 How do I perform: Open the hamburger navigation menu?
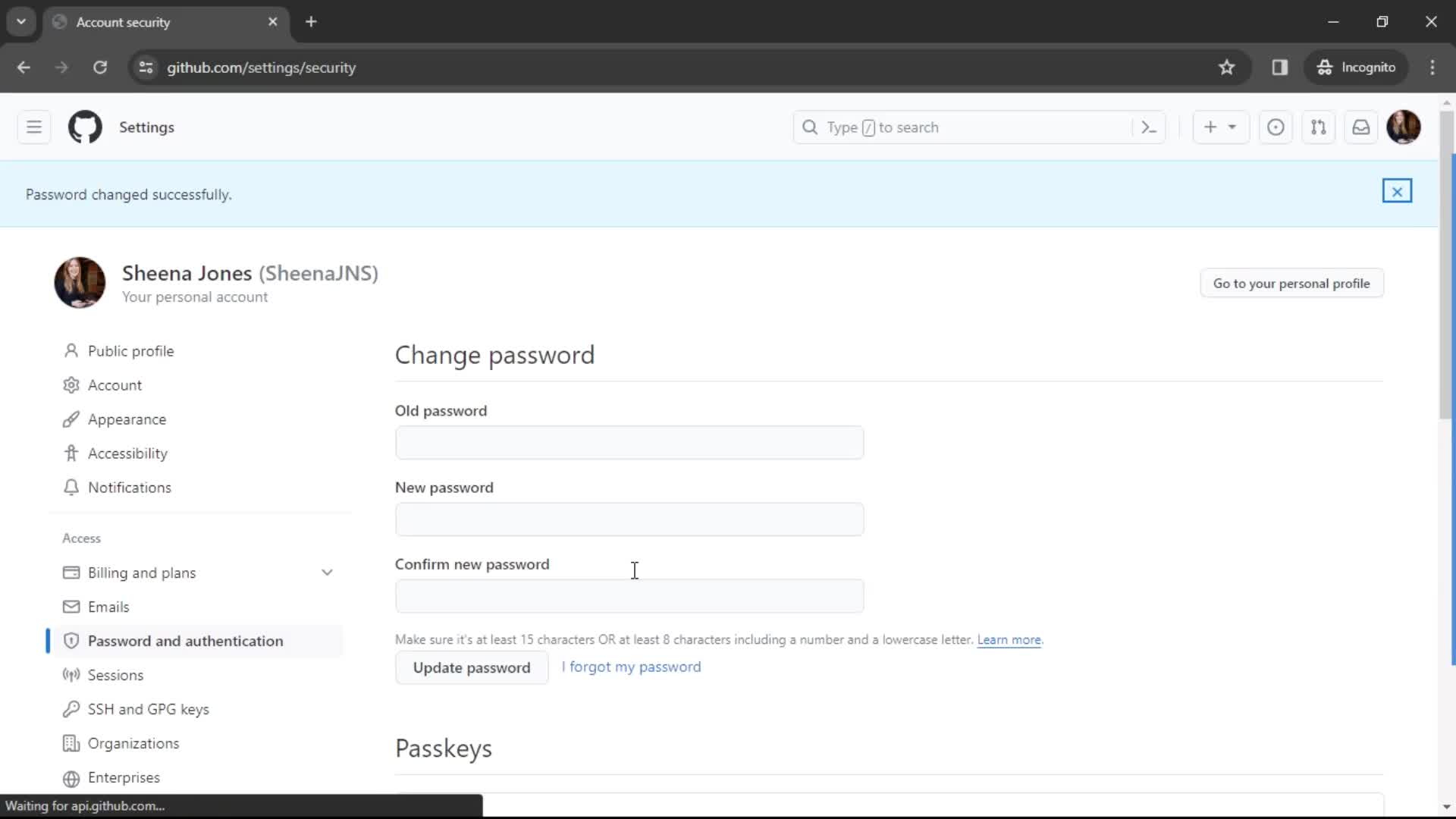34,127
